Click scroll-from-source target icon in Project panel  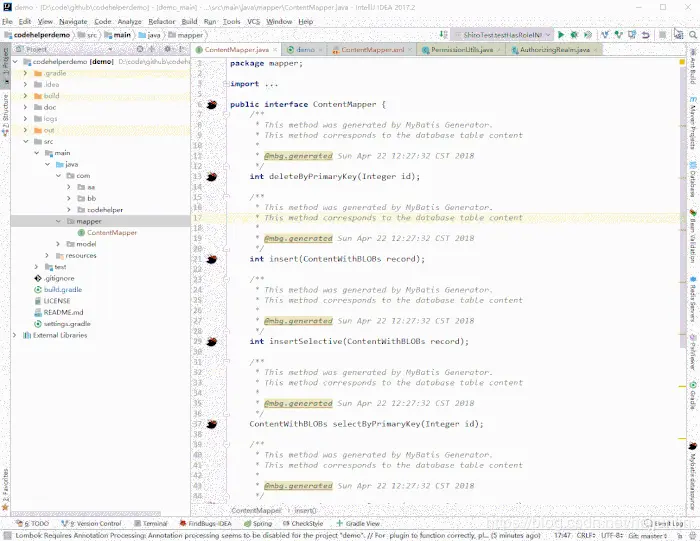click(x=140, y=49)
